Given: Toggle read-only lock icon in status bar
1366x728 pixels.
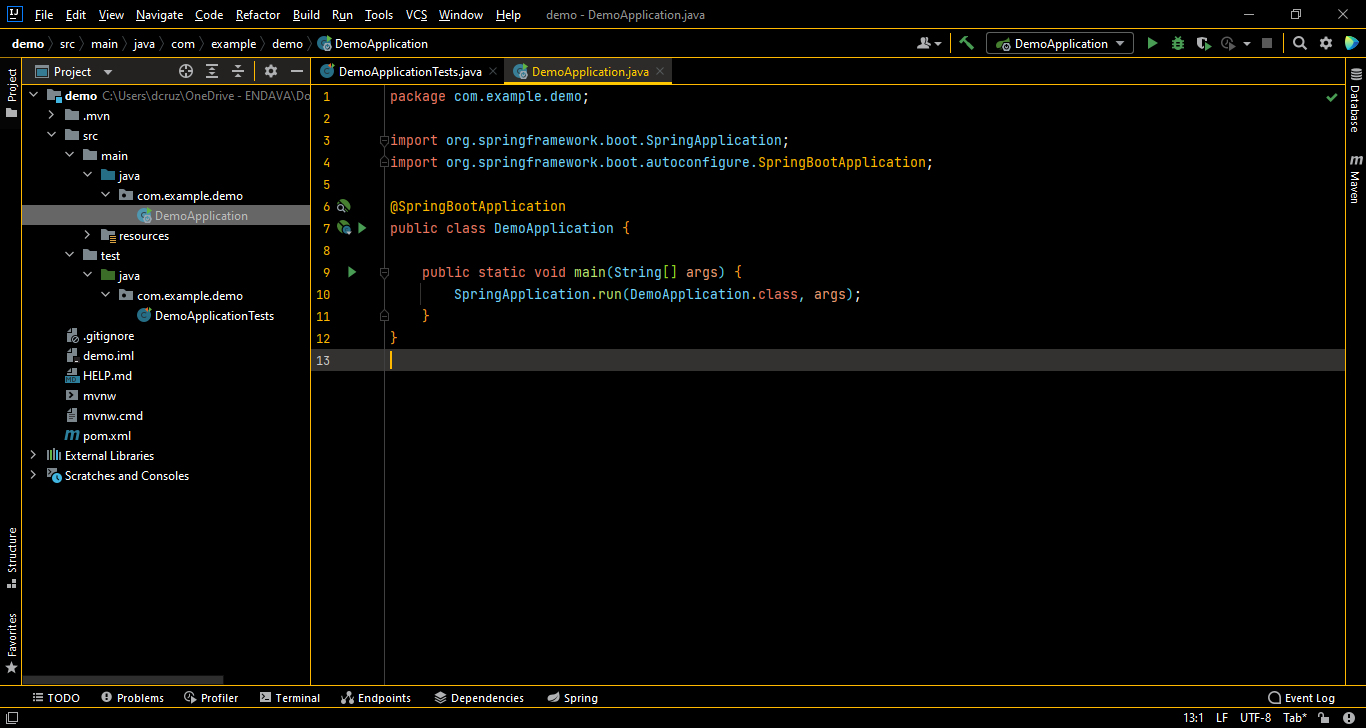Looking at the screenshot, I should tap(1324, 718).
